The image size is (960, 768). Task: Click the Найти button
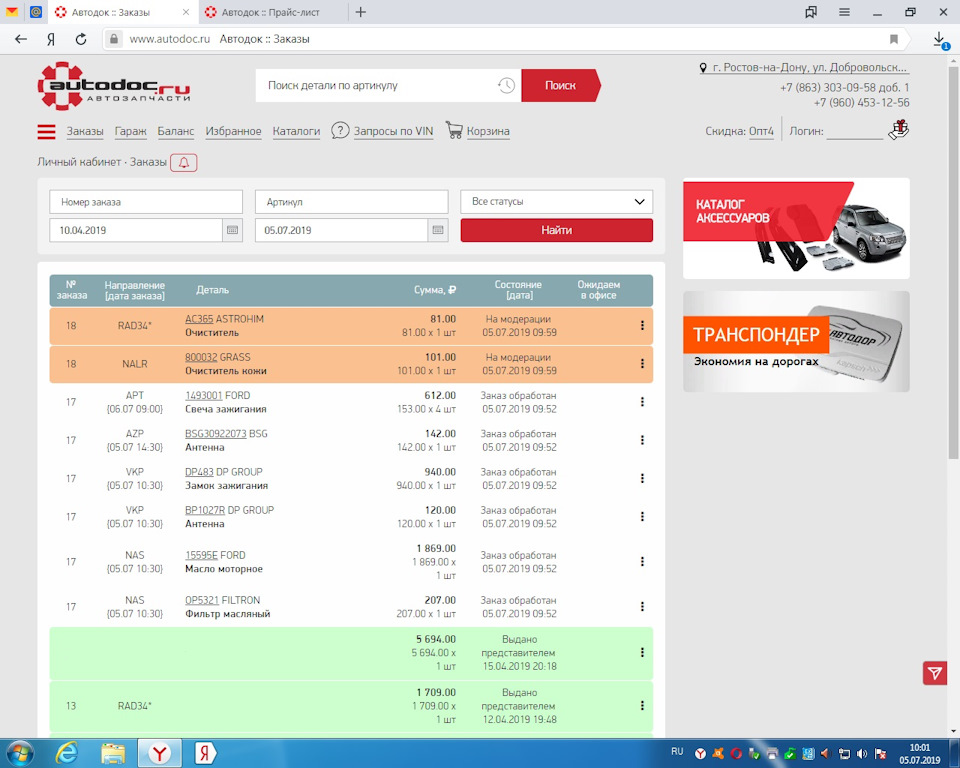[x=557, y=230]
